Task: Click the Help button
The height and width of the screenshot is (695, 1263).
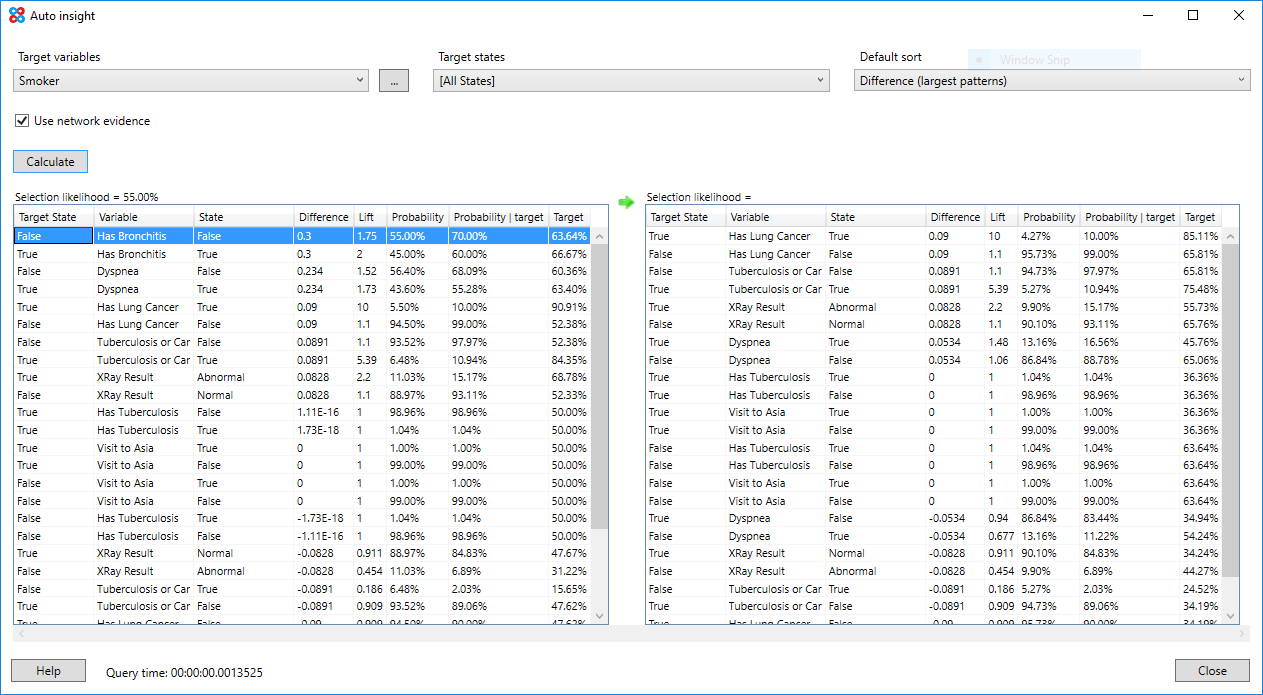Action: [x=48, y=671]
